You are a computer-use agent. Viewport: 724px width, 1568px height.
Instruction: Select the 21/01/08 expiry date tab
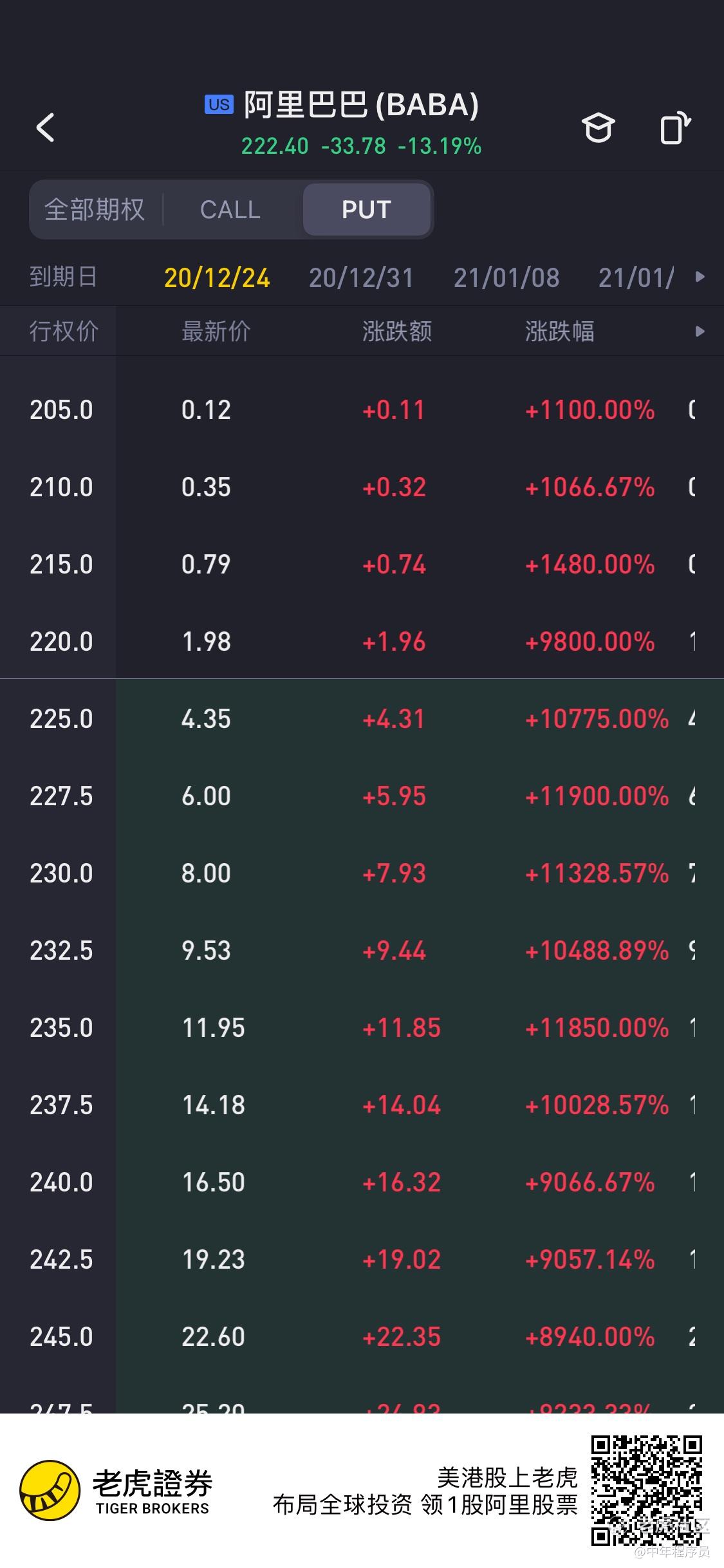coord(506,278)
